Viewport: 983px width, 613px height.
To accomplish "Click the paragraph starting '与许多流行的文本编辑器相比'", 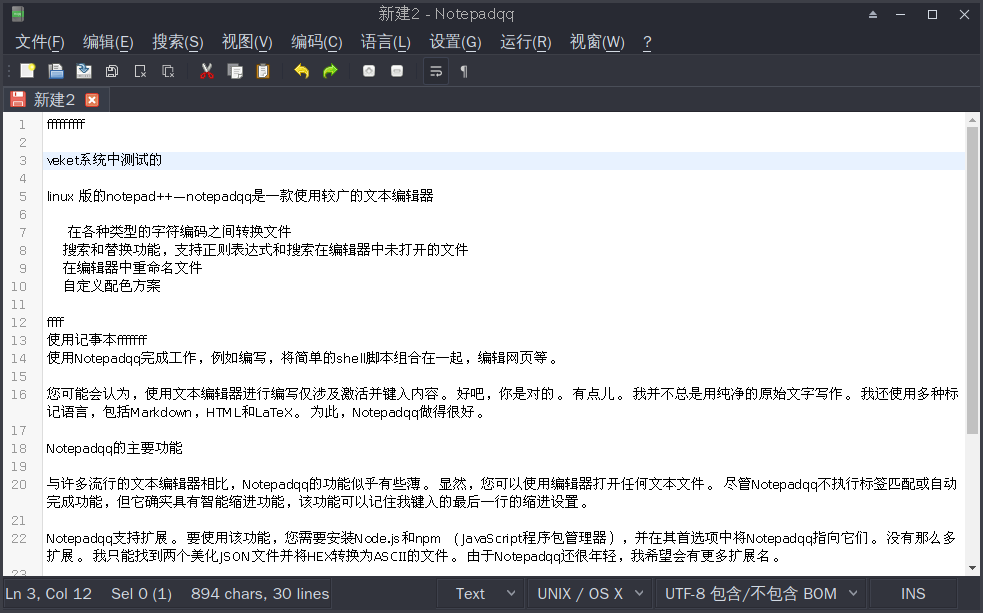I will [502, 493].
